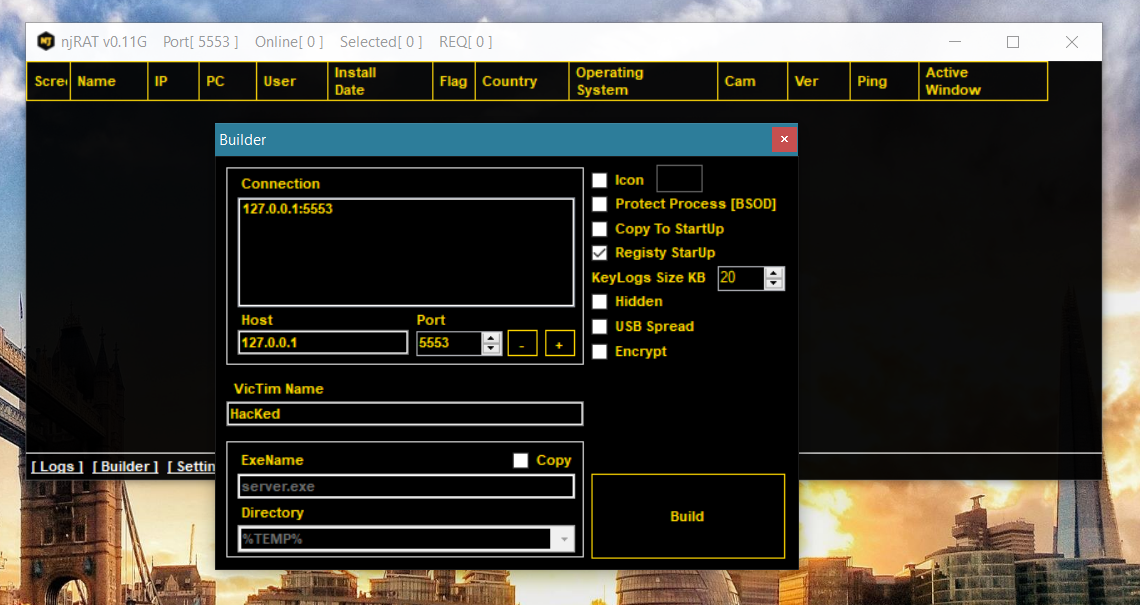Tick the Copy checkbox beside ExeName
The height and width of the screenshot is (605, 1140).
click(521, 460)
